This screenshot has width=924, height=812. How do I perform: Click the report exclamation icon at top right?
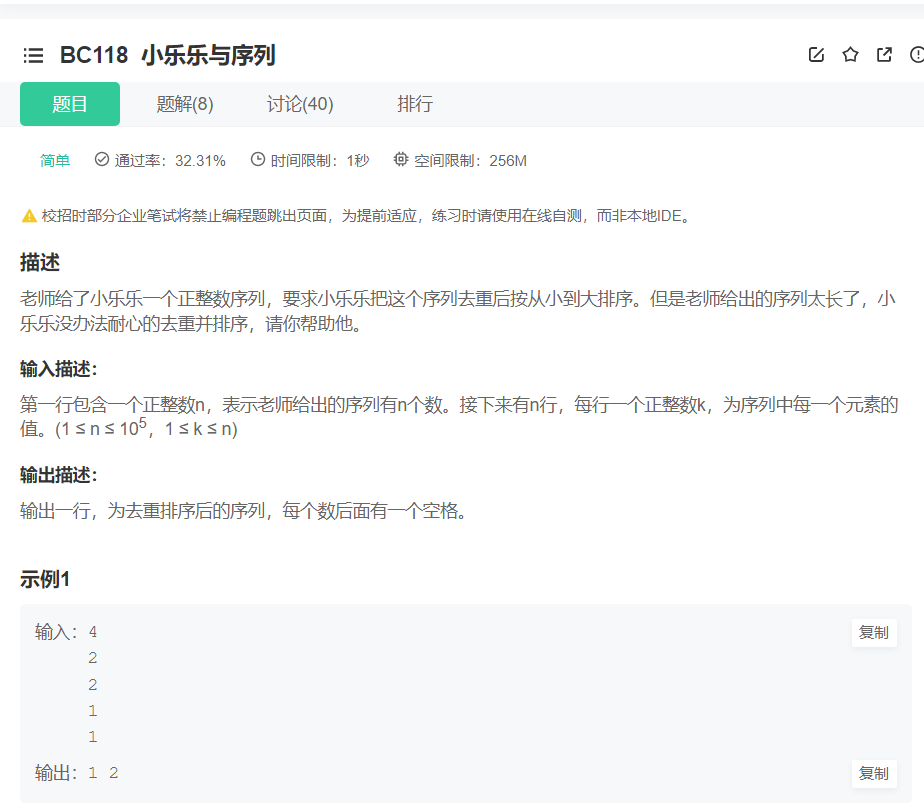(x=917, y=55)
